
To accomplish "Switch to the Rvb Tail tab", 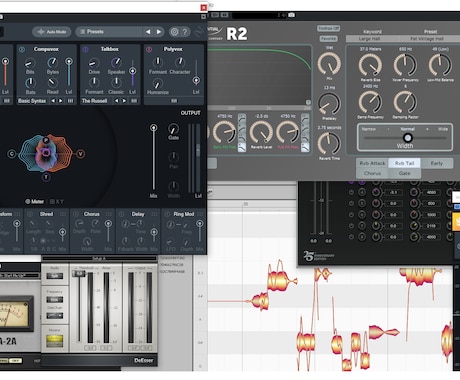I will click(404, 163).
